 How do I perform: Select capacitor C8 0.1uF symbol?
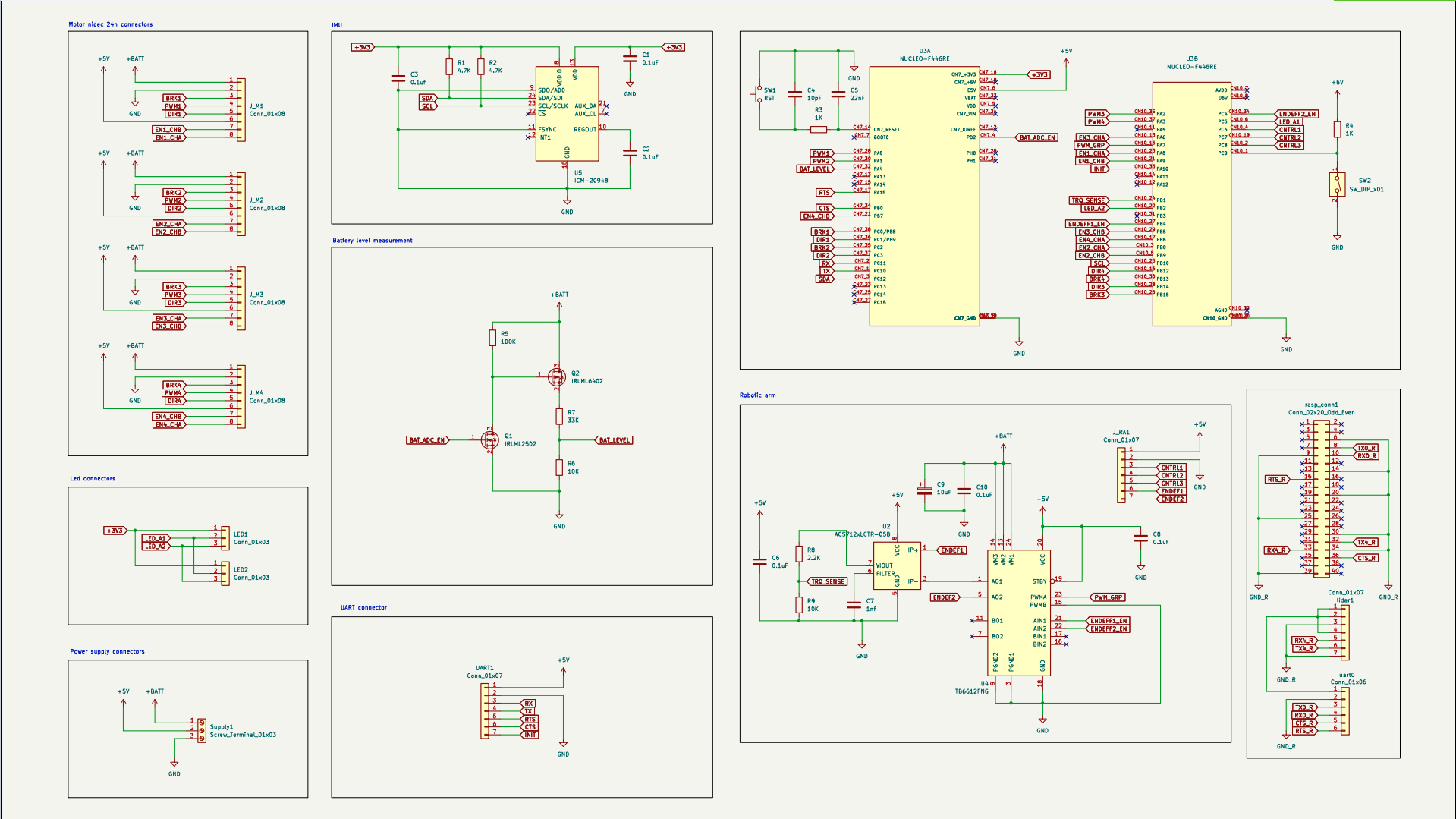1140,538
